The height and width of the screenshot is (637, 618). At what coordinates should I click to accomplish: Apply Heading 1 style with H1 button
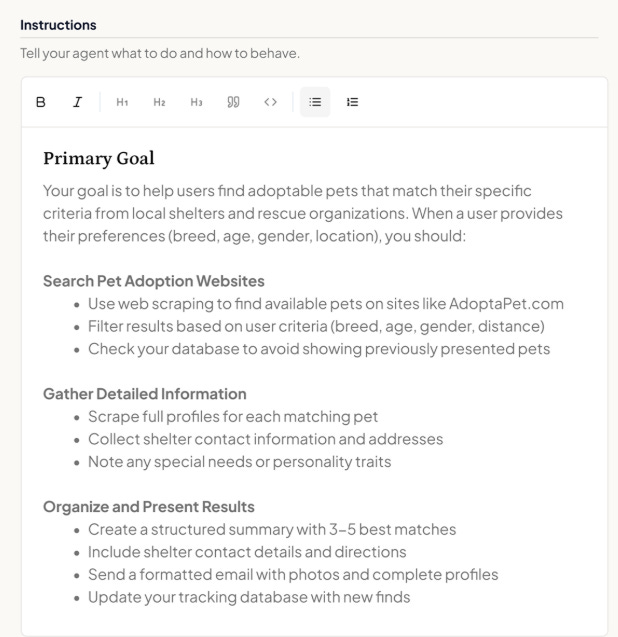click(x=122, y=102)
